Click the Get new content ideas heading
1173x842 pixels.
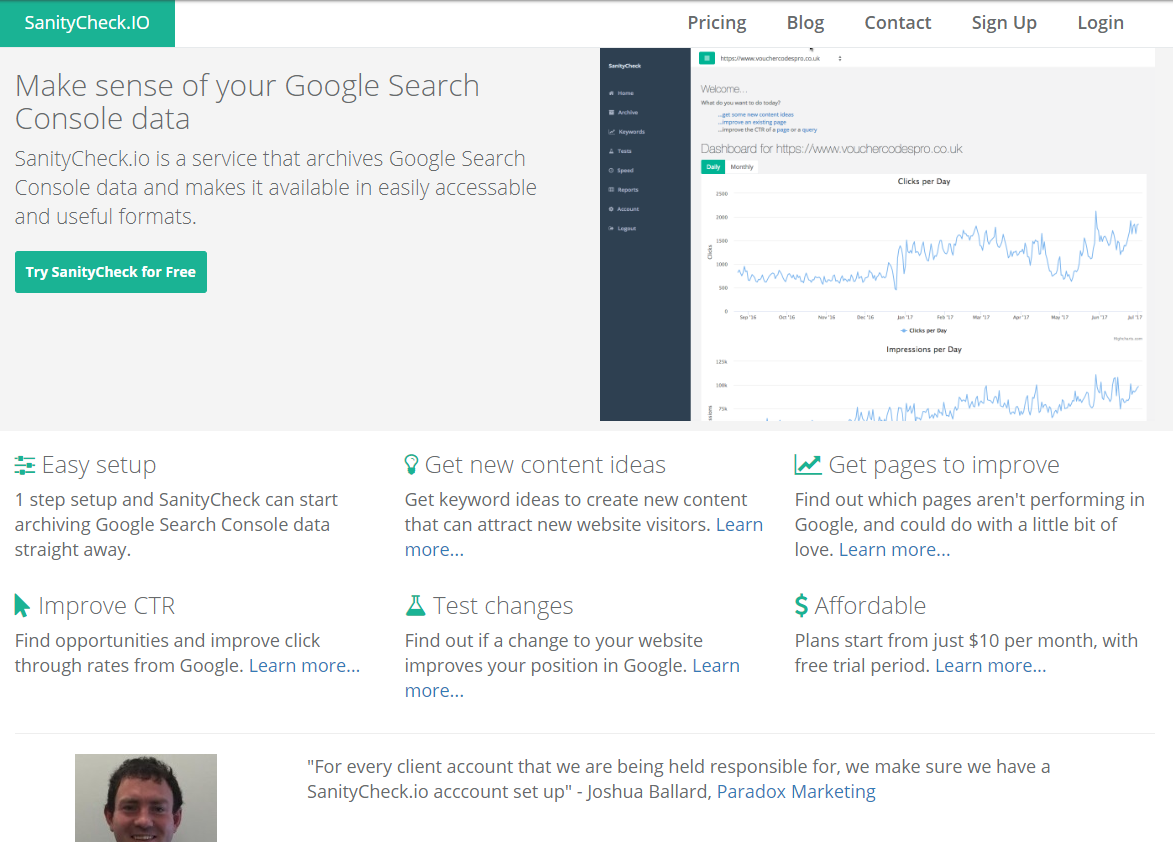click(x=545, y=465)
